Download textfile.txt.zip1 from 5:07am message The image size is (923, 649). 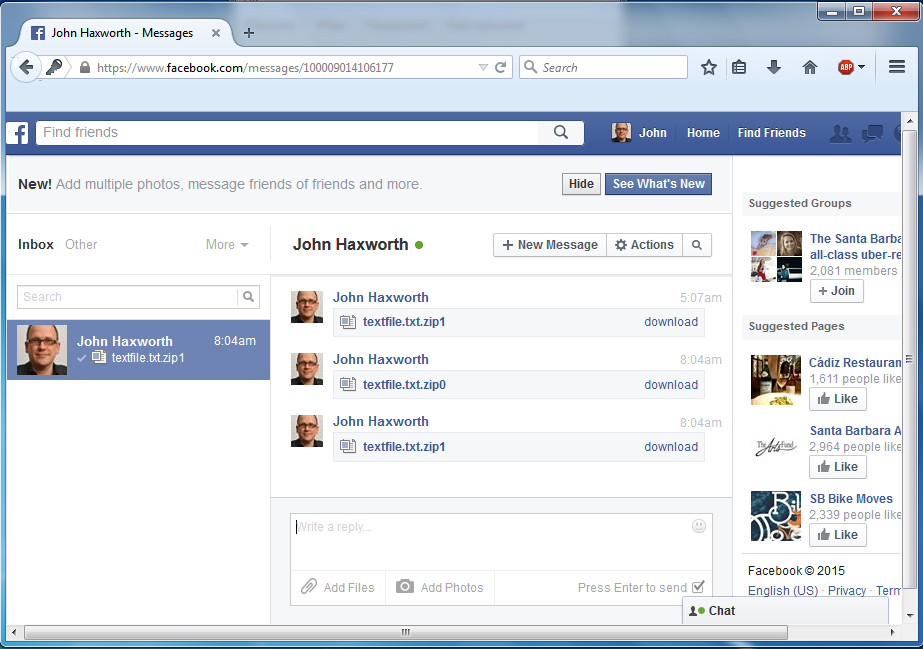pyautogui.click(x=671, y=322)
